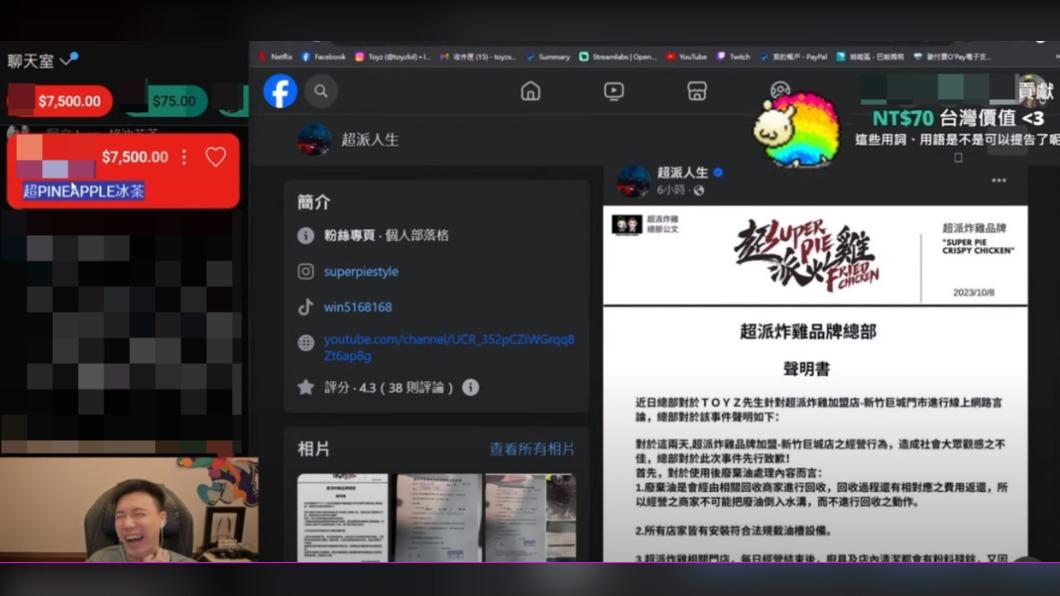Open superpiestyle Instagram link
The height and width of the screenshot is (596, 1060).
click(x=361, y=271)
